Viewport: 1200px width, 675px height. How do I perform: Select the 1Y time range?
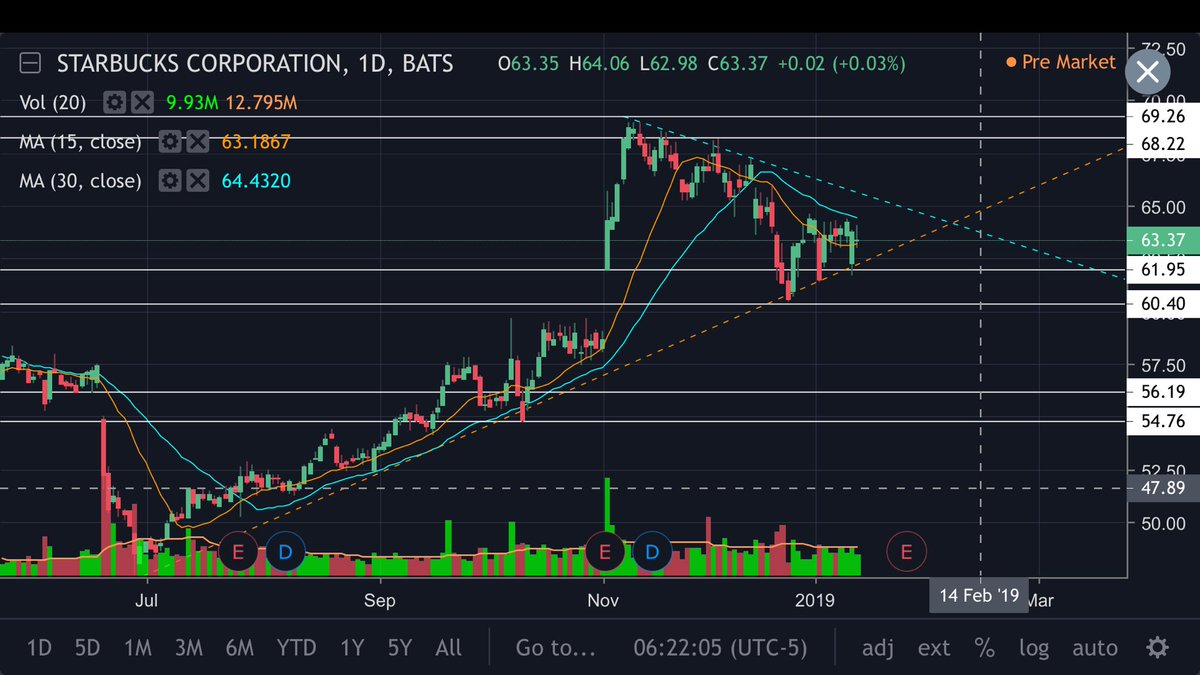[x=351, y=648]
